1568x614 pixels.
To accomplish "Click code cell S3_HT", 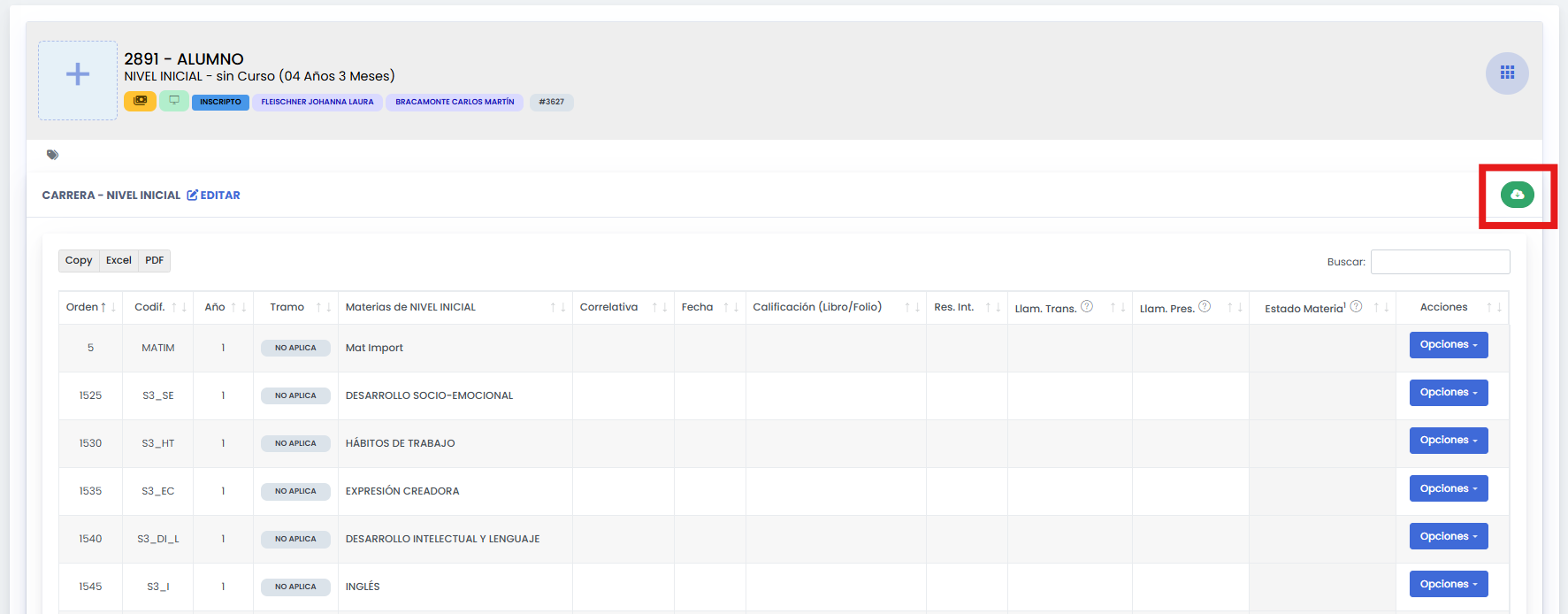I will pyautogui.click(x=158, y=443).
